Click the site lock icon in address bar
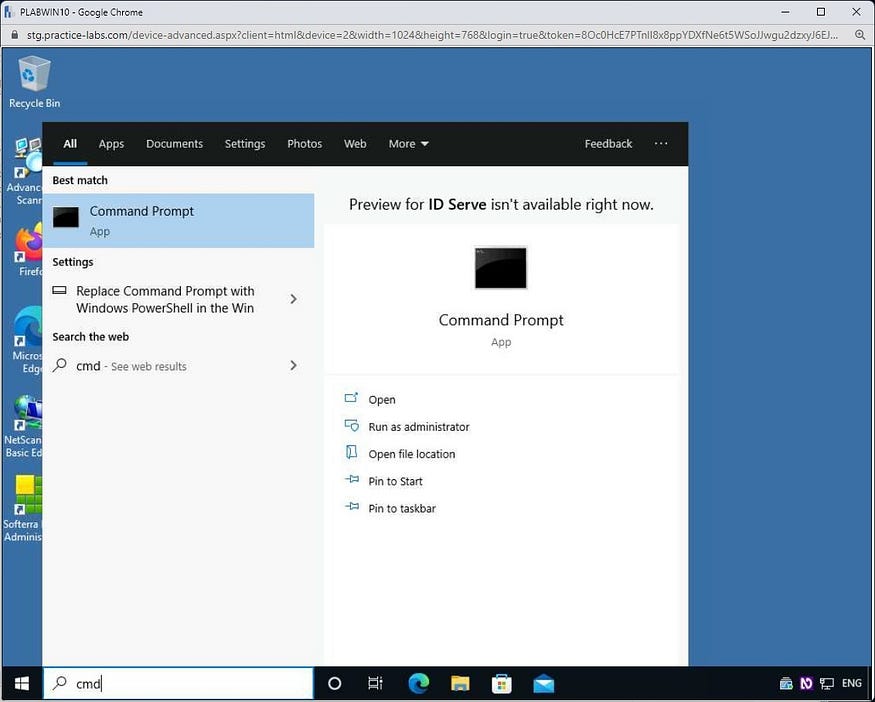 click(15, 35)
